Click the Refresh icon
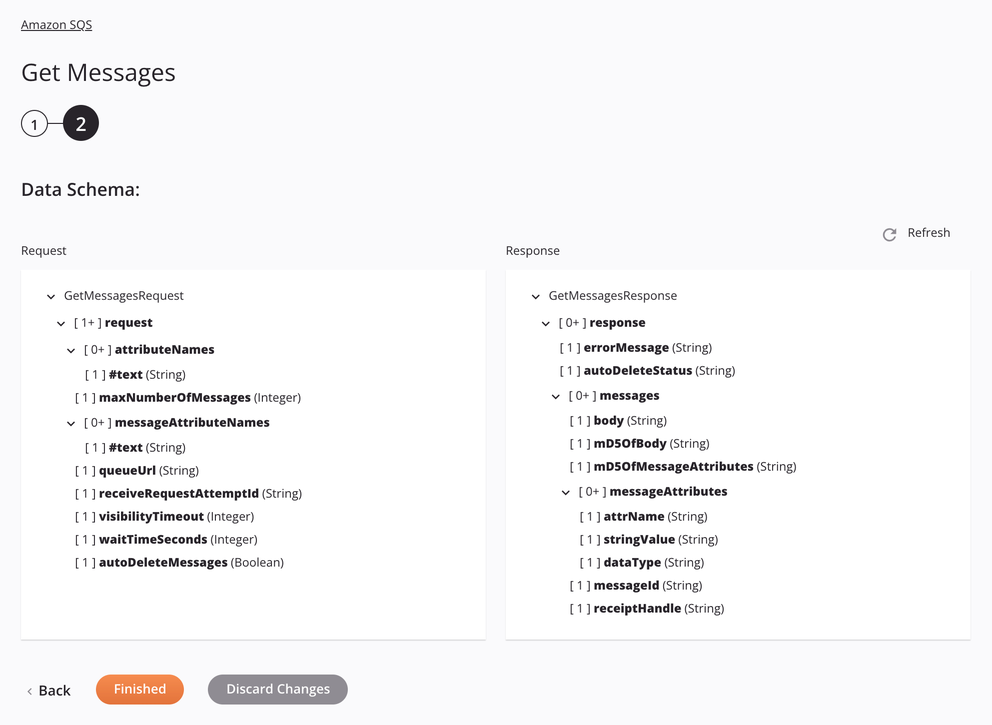992x725 pixels. 889,234
